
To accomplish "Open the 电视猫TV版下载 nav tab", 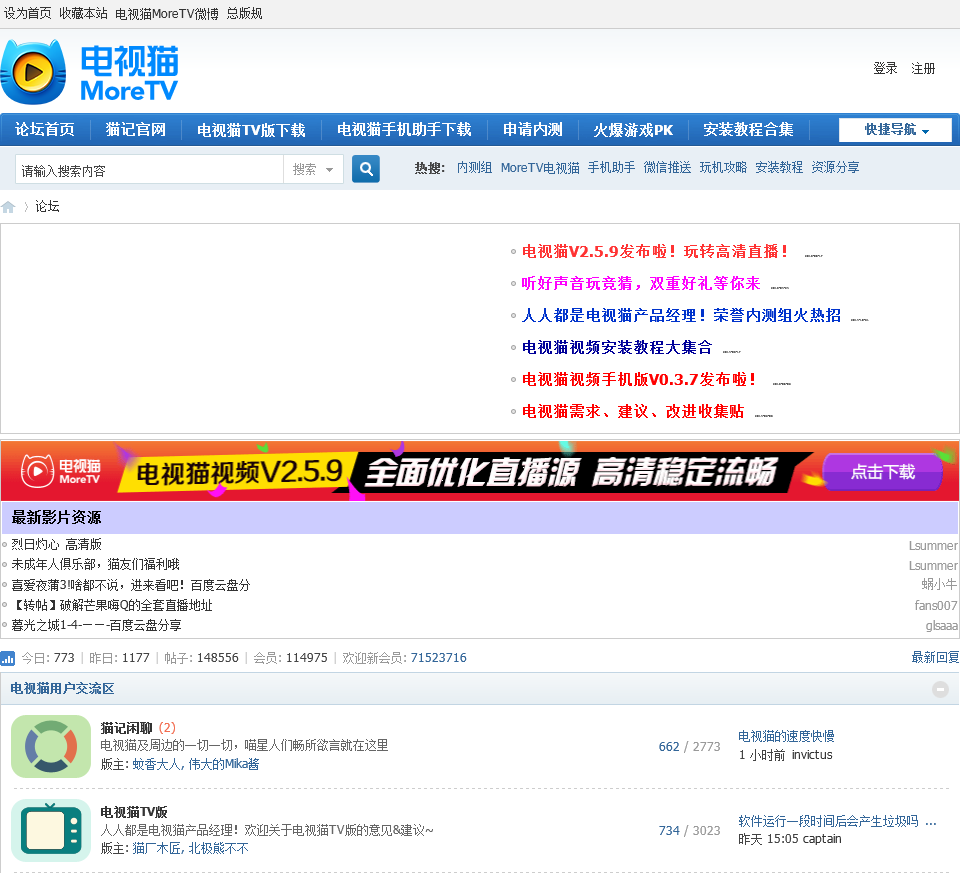I will click(251, 130).
